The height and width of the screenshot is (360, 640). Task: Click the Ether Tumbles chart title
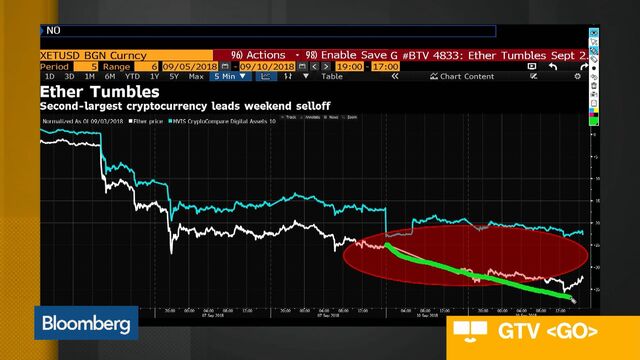100,92
